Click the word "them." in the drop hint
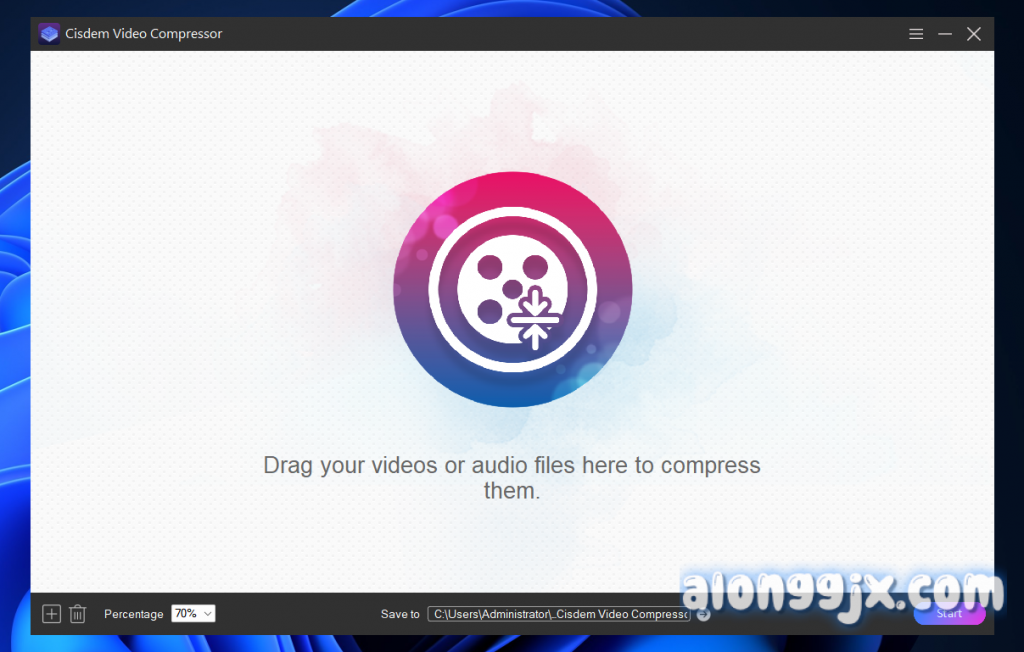This screenshot has width=1024, height=652. 512,491
